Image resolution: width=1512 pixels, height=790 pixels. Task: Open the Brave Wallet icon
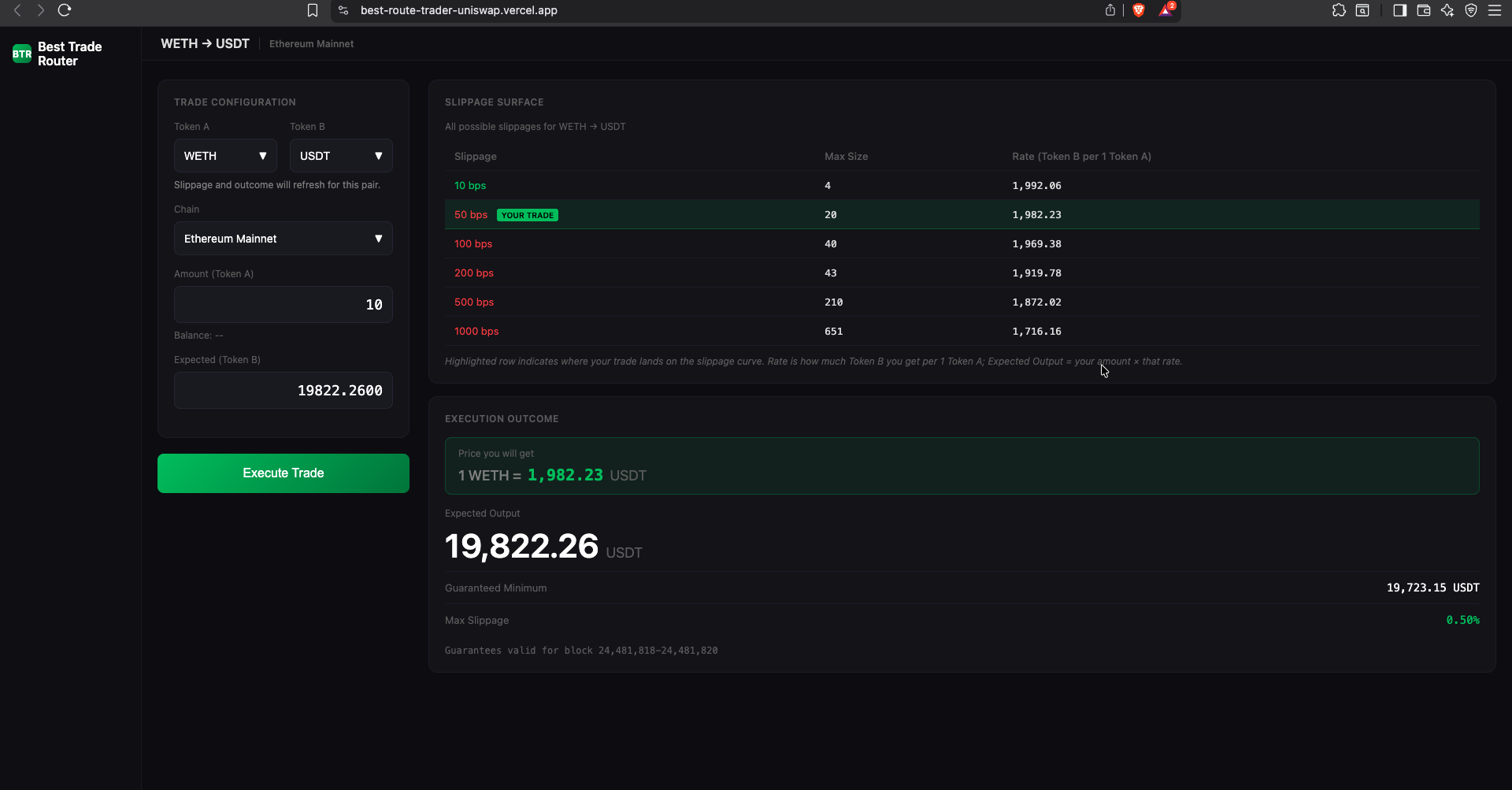[x=1424, y=10]
